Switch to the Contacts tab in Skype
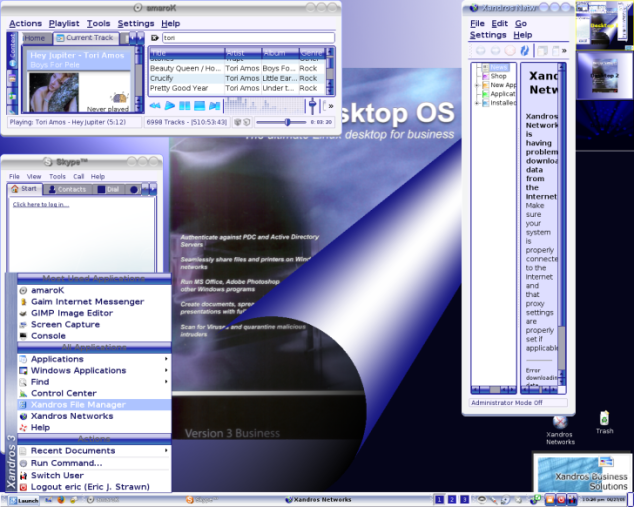Viewport: 634px width, 507px height. coord(67,189)
